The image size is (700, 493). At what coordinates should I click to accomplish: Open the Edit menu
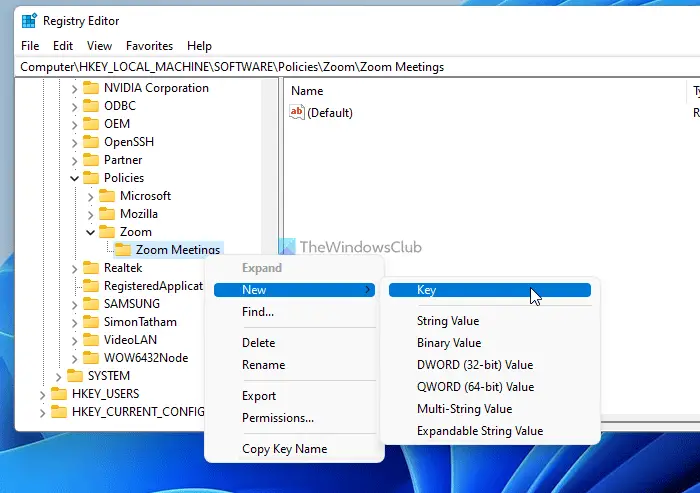tap(62, 46)
